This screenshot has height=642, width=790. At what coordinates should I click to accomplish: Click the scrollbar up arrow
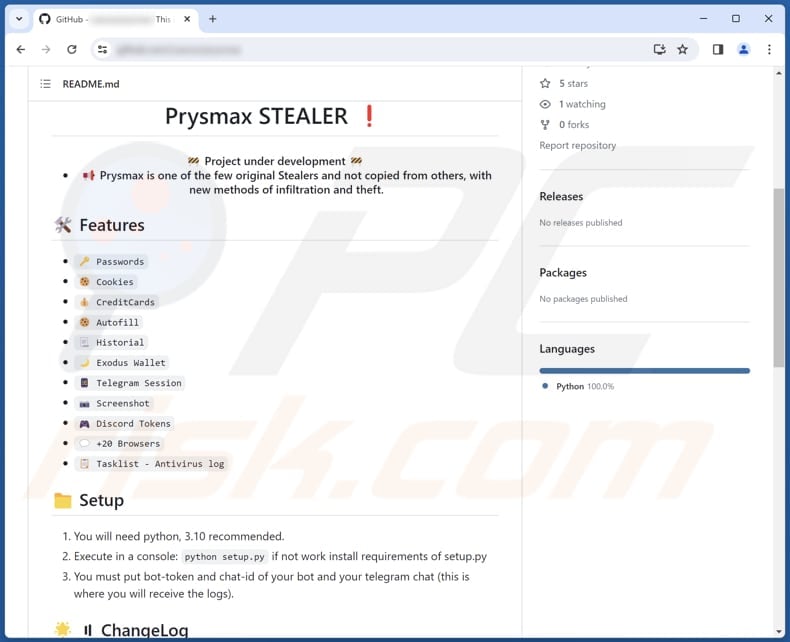[779, 73]
